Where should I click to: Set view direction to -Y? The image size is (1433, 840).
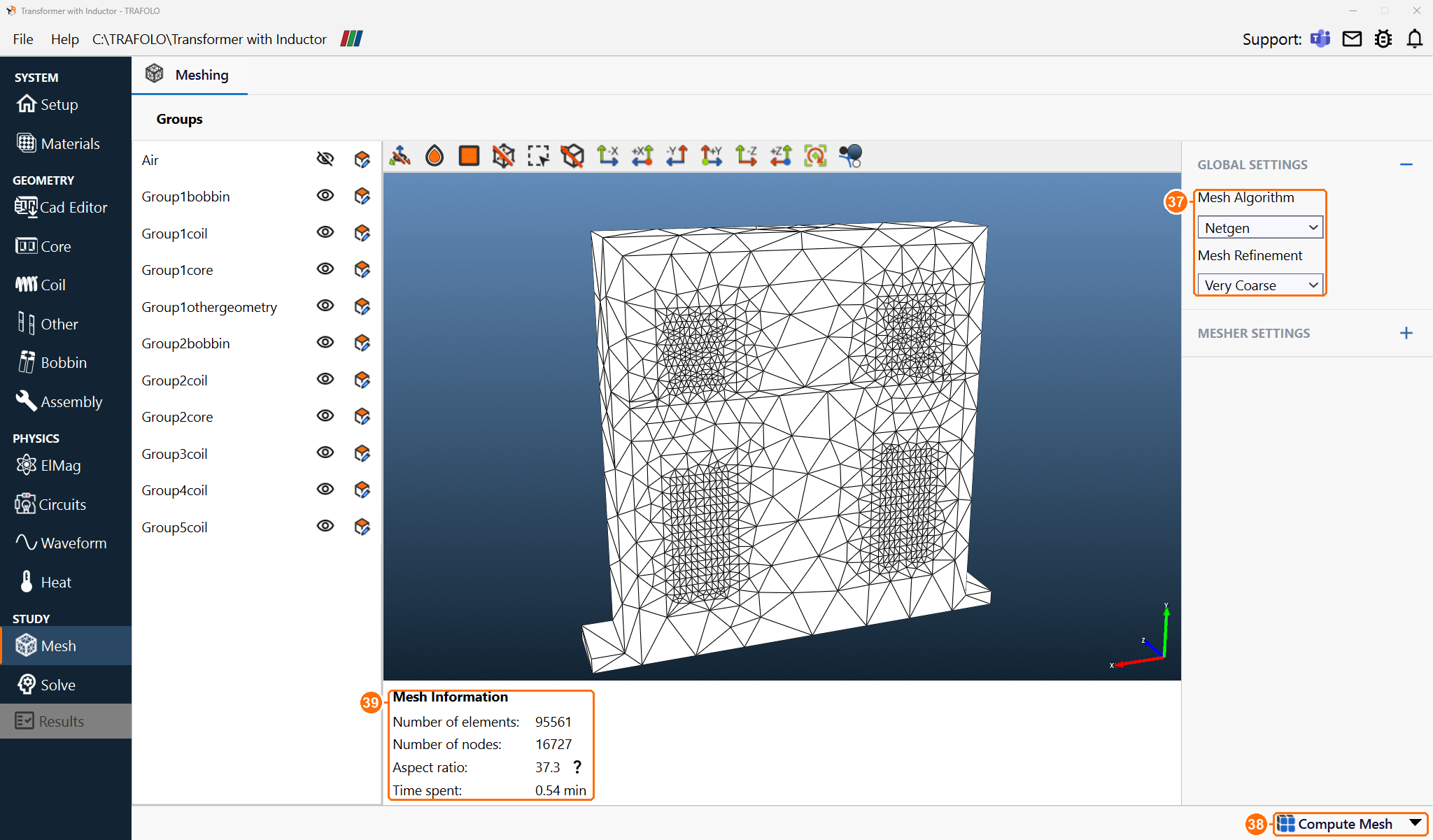tap(677, 155)
